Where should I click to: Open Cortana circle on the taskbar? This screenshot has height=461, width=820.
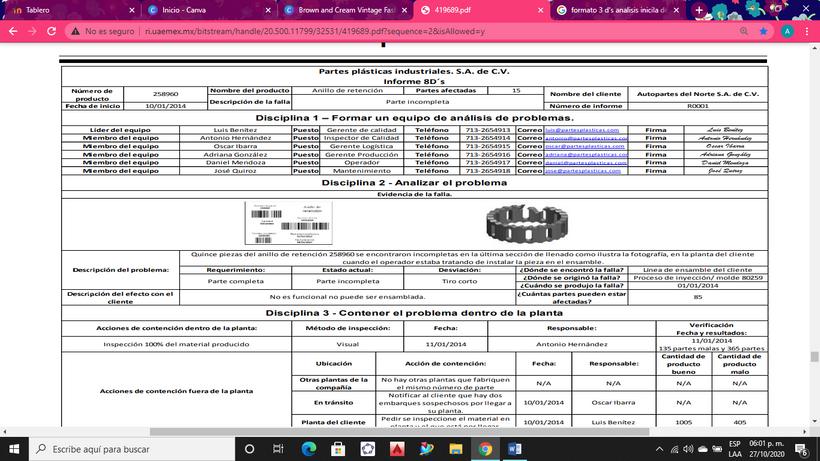(249, 449)
